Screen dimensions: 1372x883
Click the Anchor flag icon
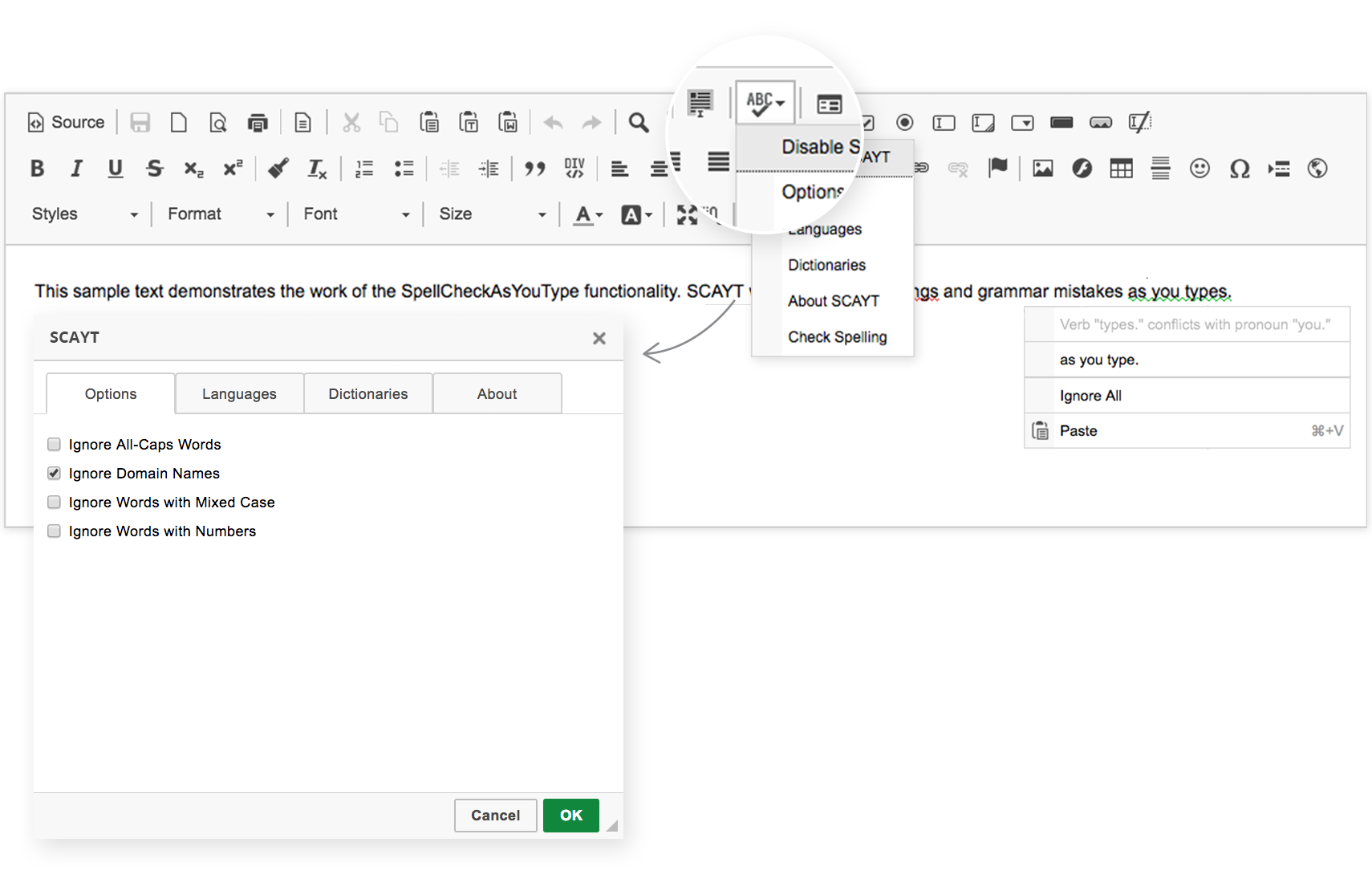[x=998, y=168]
